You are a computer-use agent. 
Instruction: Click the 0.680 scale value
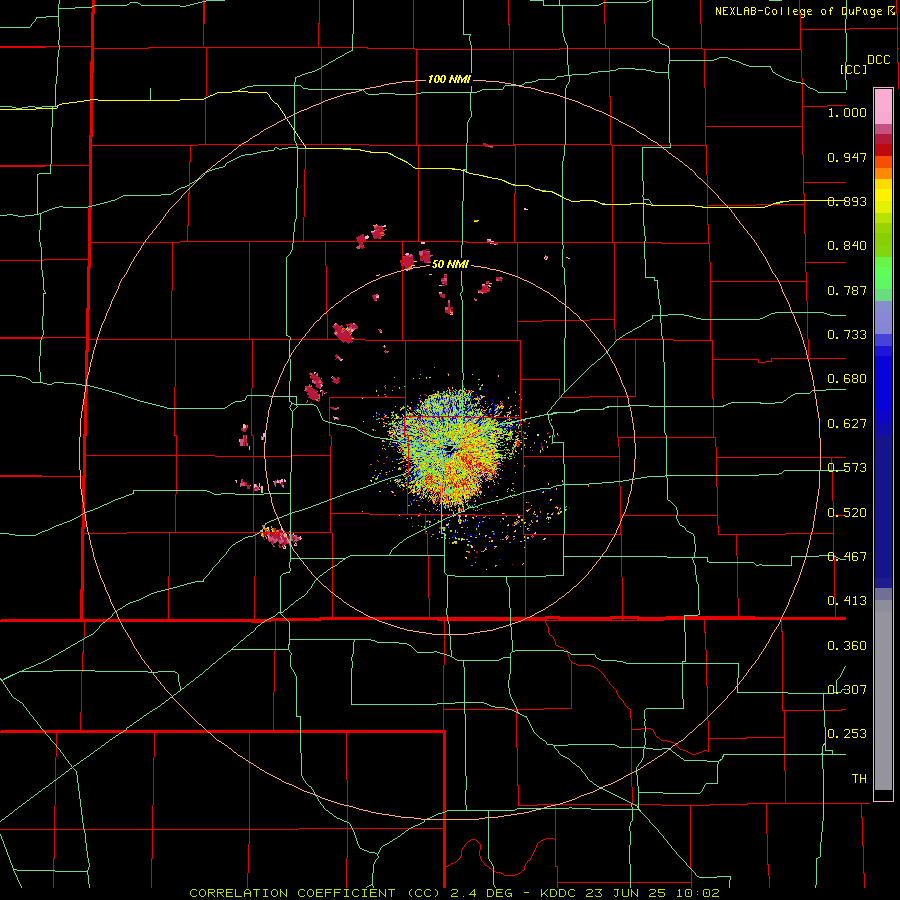[x=847, y=379]
